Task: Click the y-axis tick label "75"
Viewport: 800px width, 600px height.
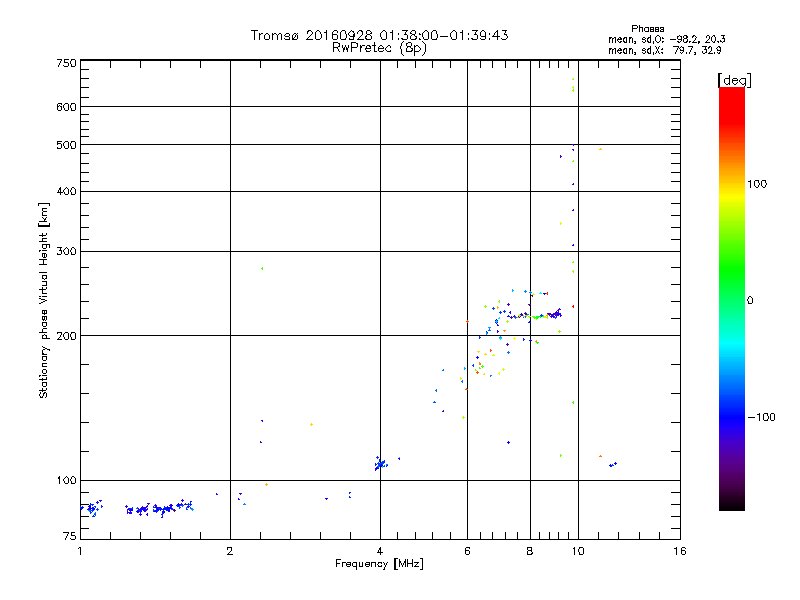Action: 70,536
